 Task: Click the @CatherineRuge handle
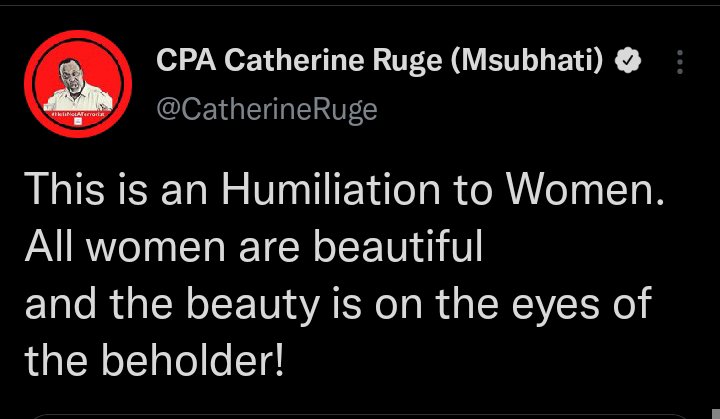click(x=267, y=108)
